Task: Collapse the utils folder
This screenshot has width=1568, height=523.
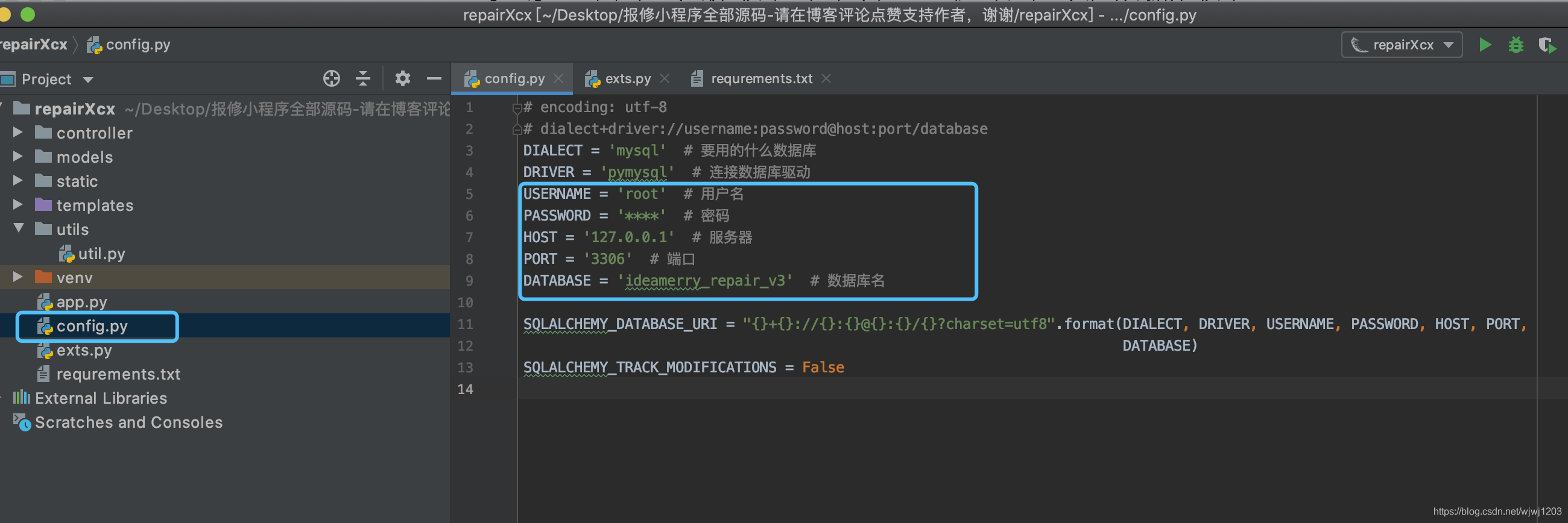Action: pos(19,228)
